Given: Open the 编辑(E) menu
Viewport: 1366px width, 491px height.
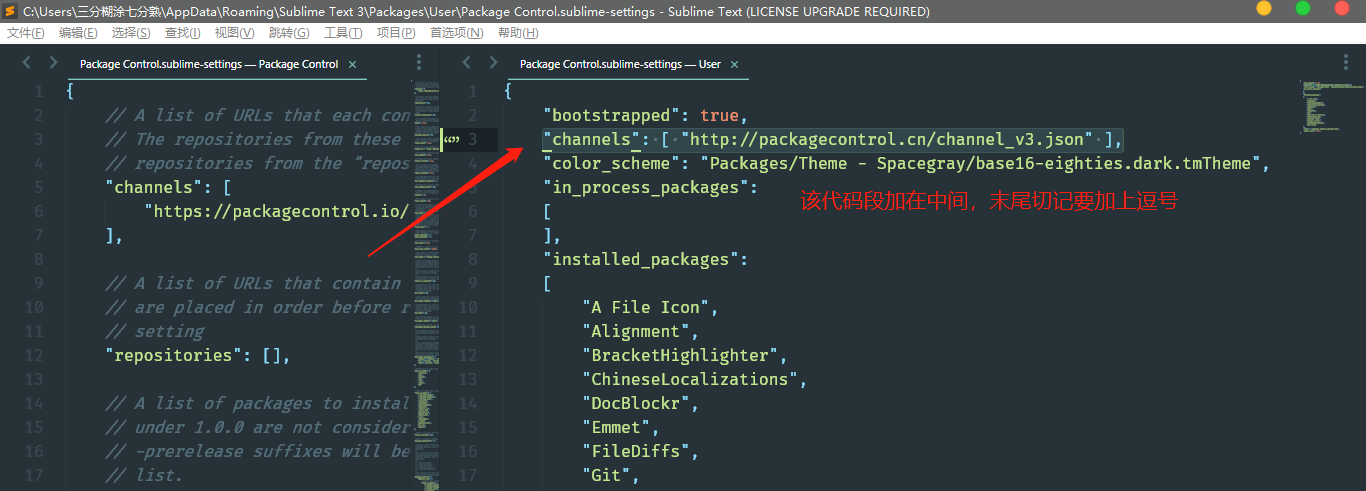Looking at the screenshot, I should [78, 33].
